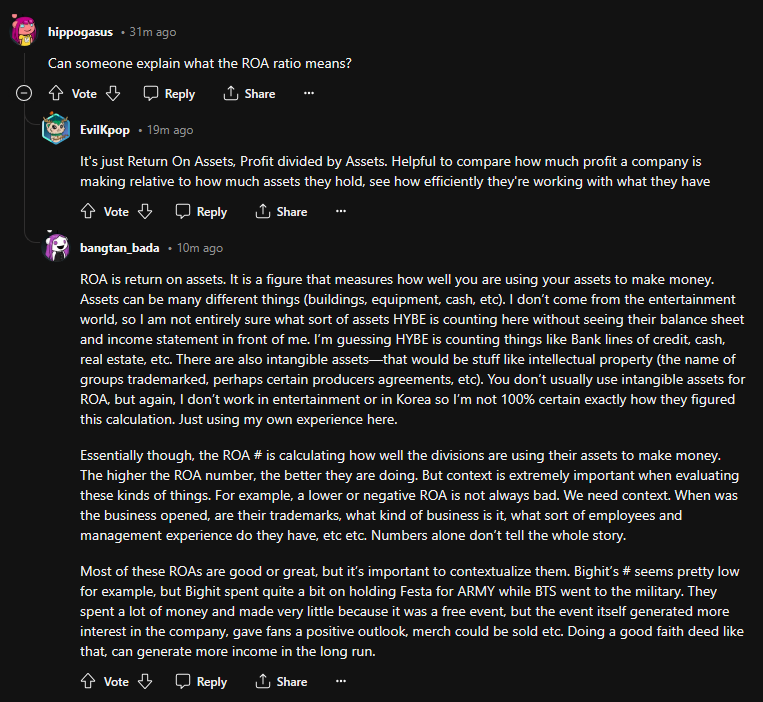Upvote hippogasus's ROA question comment
Image resolution: width=763 pixels, height=702 pixels.
(x=56, y=93)
